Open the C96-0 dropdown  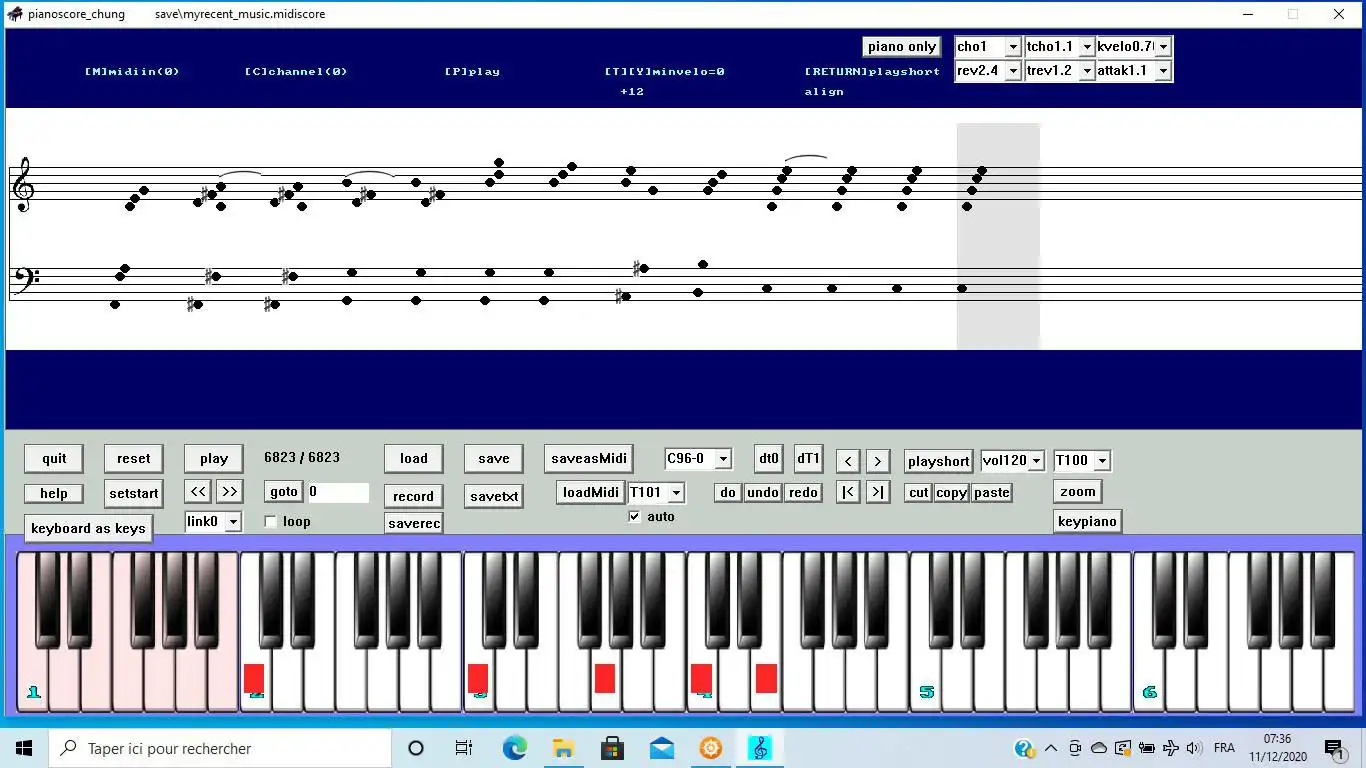723,459
